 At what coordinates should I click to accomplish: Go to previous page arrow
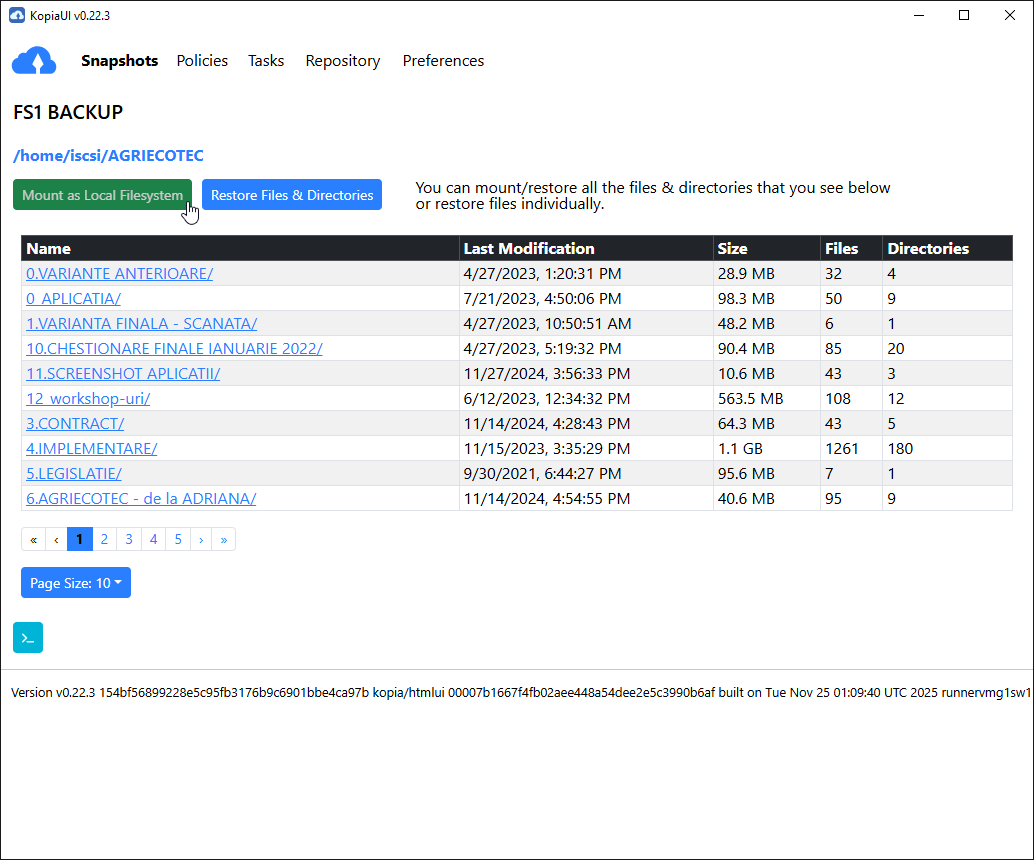tap(57, 539)
